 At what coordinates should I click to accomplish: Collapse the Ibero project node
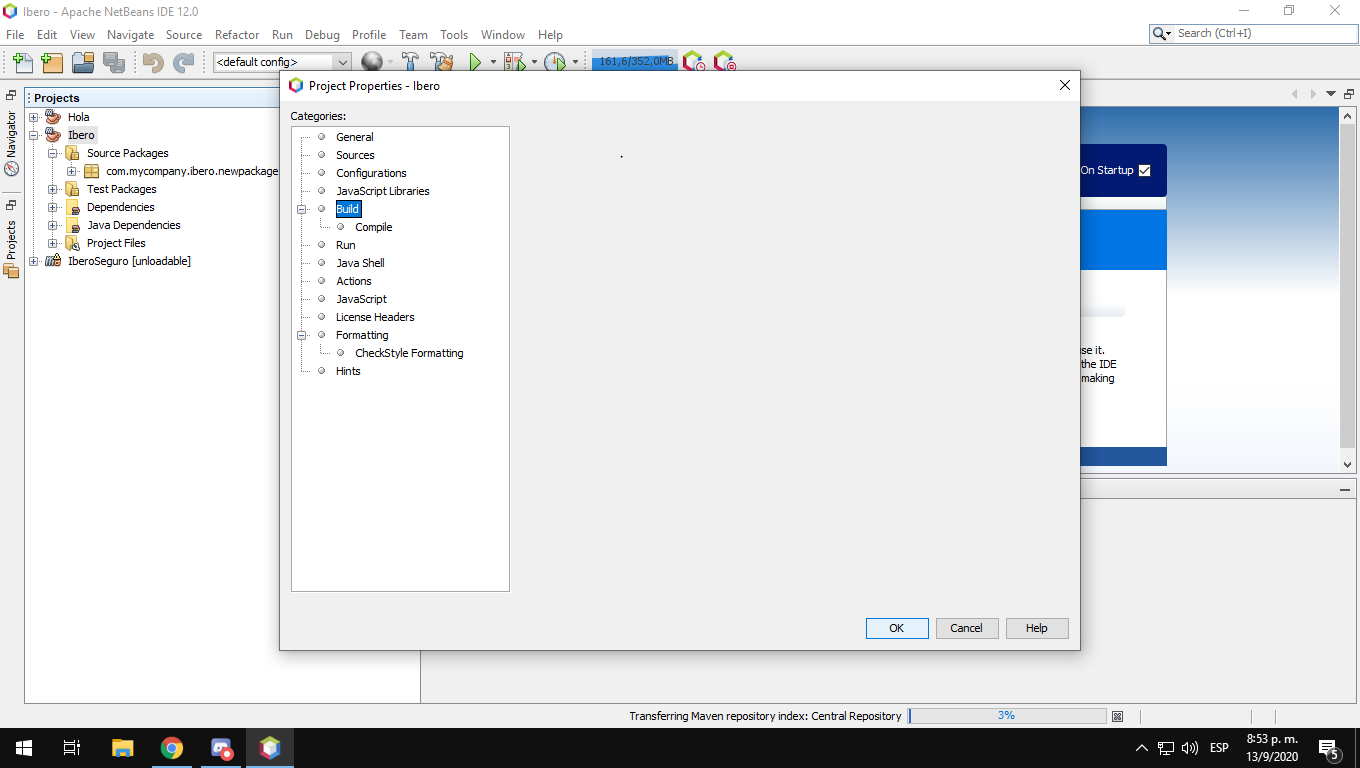(x=34, y=135)
